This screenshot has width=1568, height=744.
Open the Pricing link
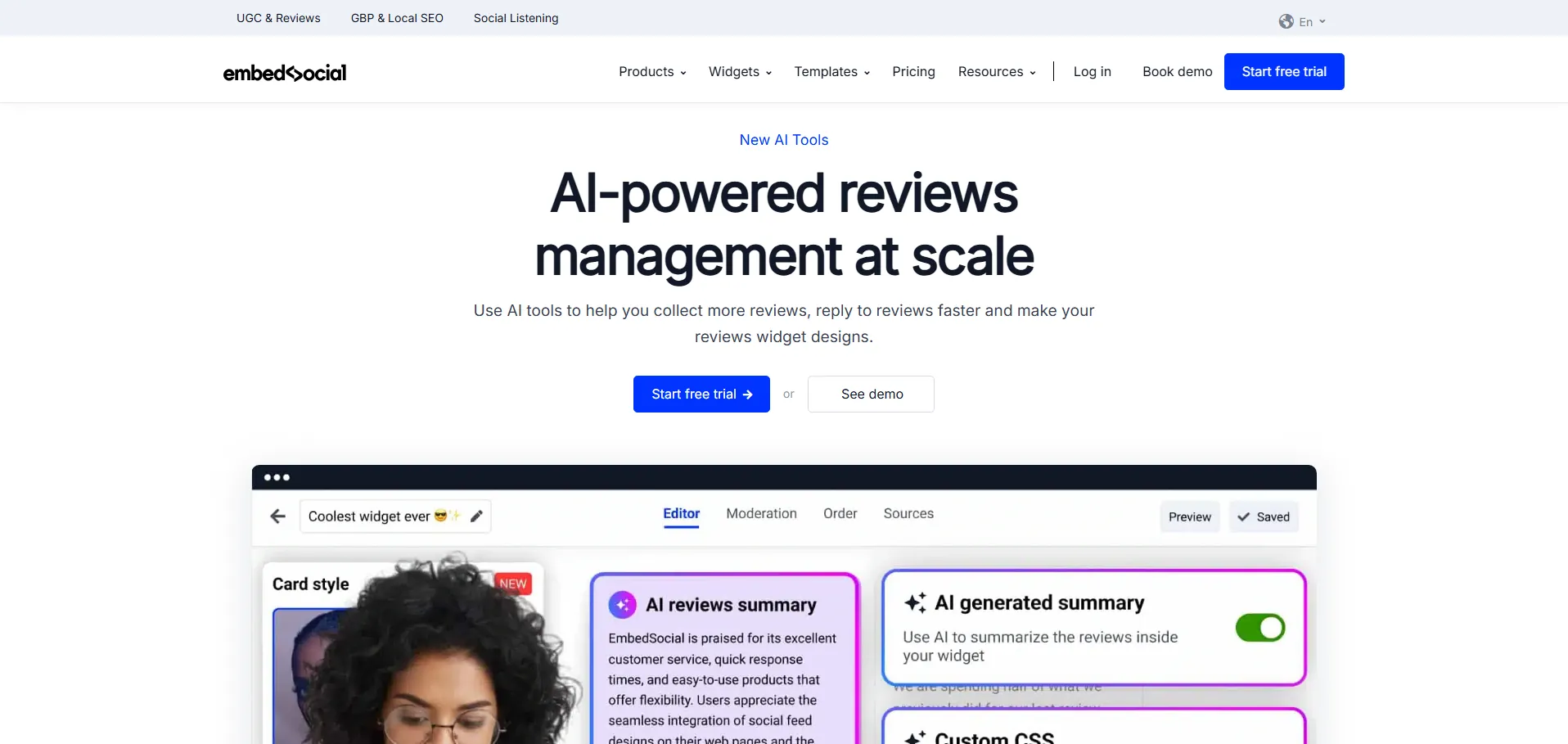913,72
